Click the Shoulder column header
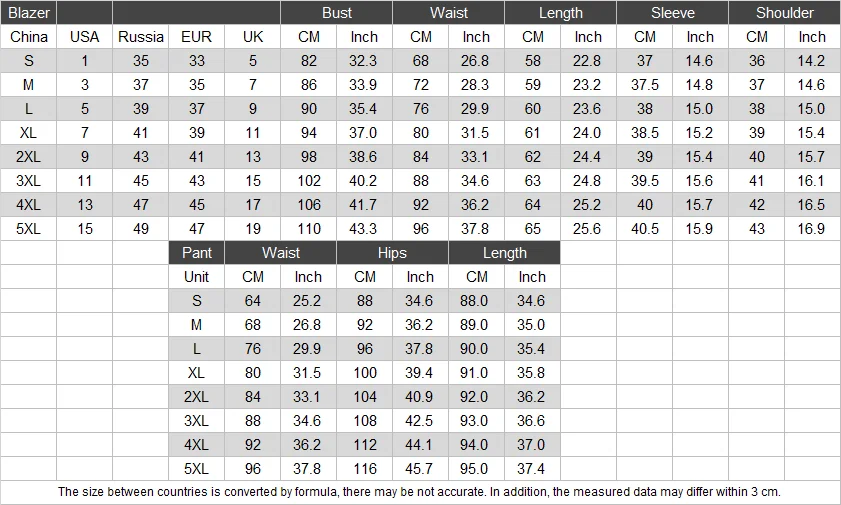Viewport: 841px width, 505px height. pos(784,13)
